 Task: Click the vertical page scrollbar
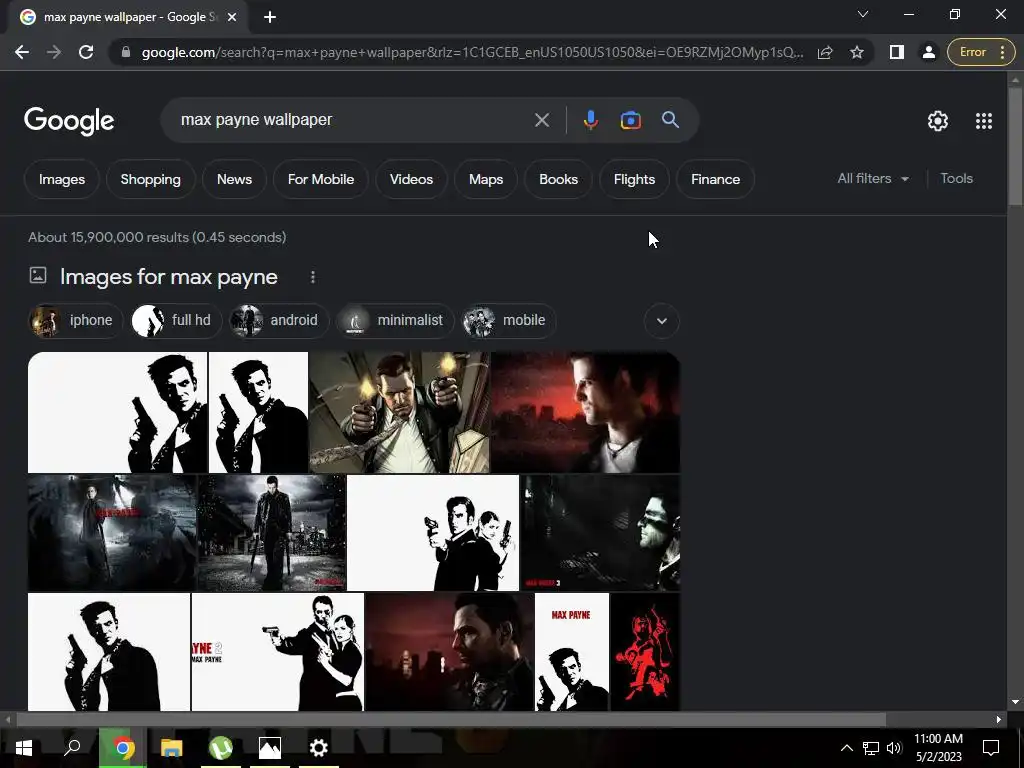click(1015, 147)
